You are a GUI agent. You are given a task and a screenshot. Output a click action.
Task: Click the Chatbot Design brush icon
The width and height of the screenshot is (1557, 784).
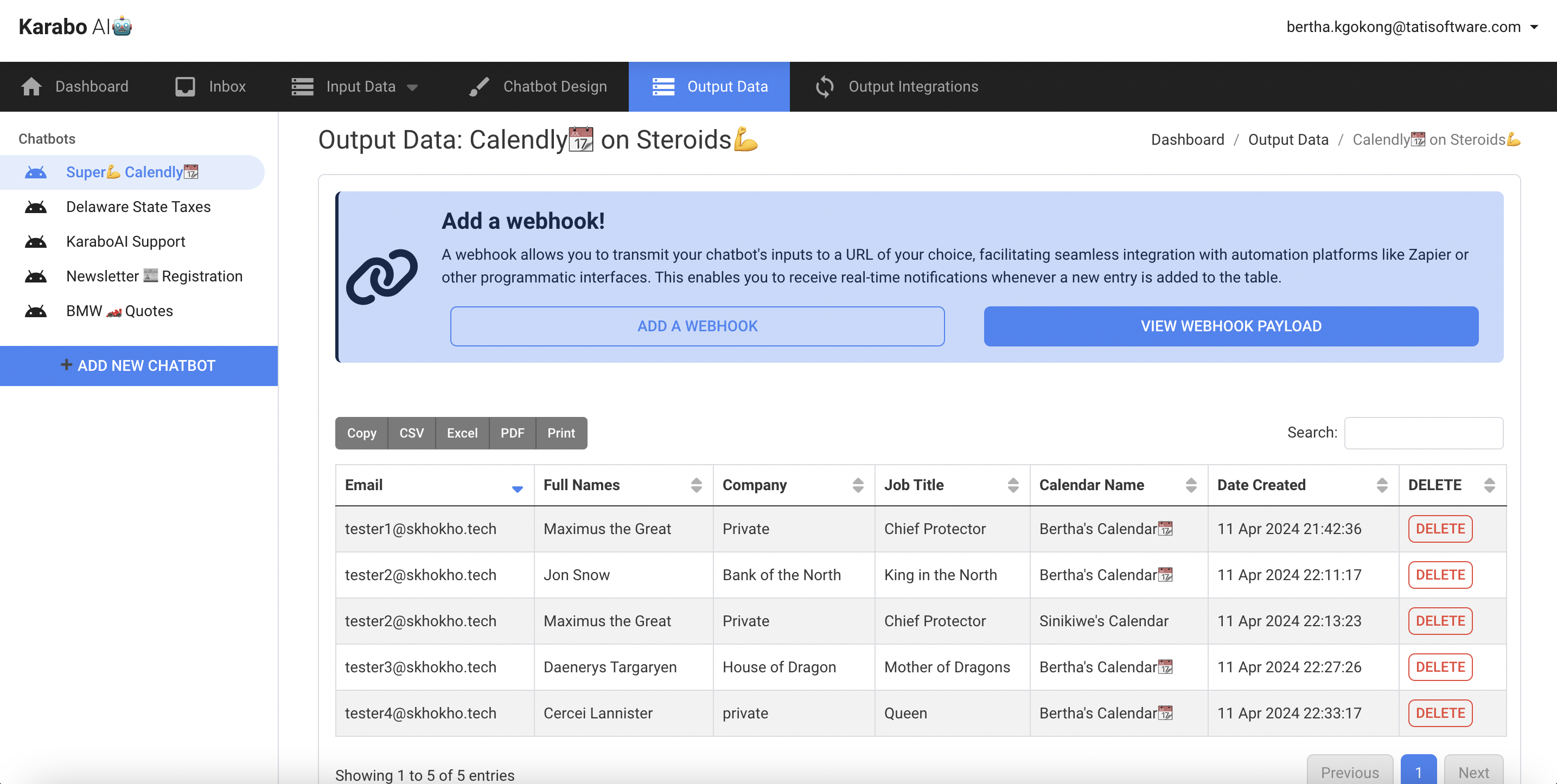(478, 86)
